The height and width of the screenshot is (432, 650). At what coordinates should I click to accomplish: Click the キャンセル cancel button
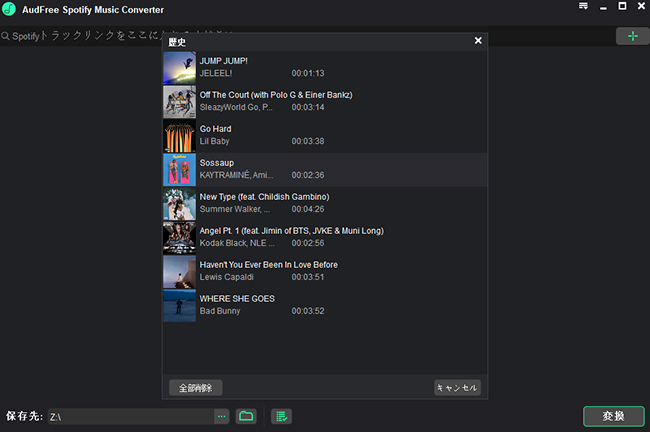tap(457, 388)
